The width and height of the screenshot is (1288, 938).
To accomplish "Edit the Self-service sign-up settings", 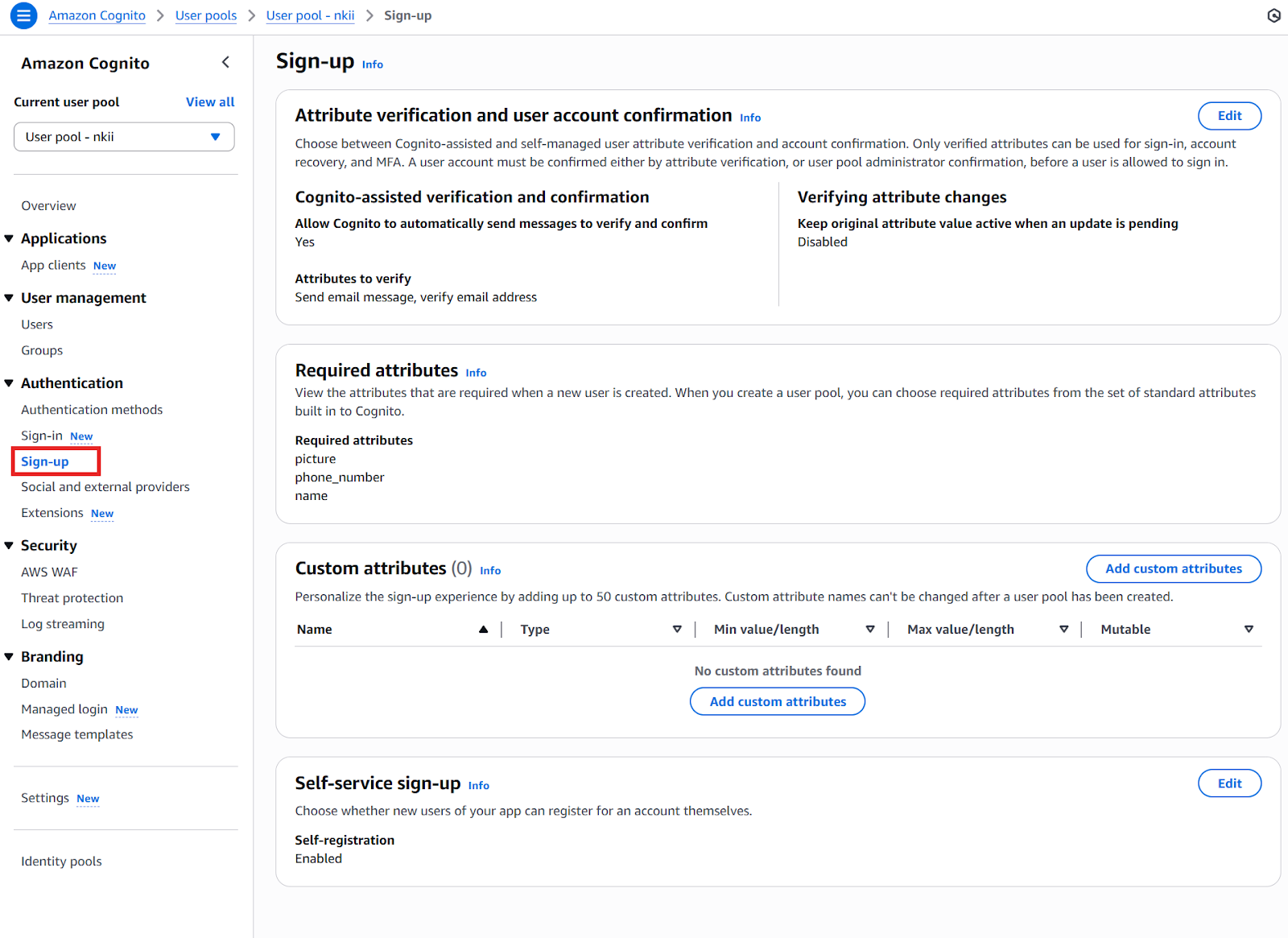I will pyautogui.click(x=1229, y=783).
